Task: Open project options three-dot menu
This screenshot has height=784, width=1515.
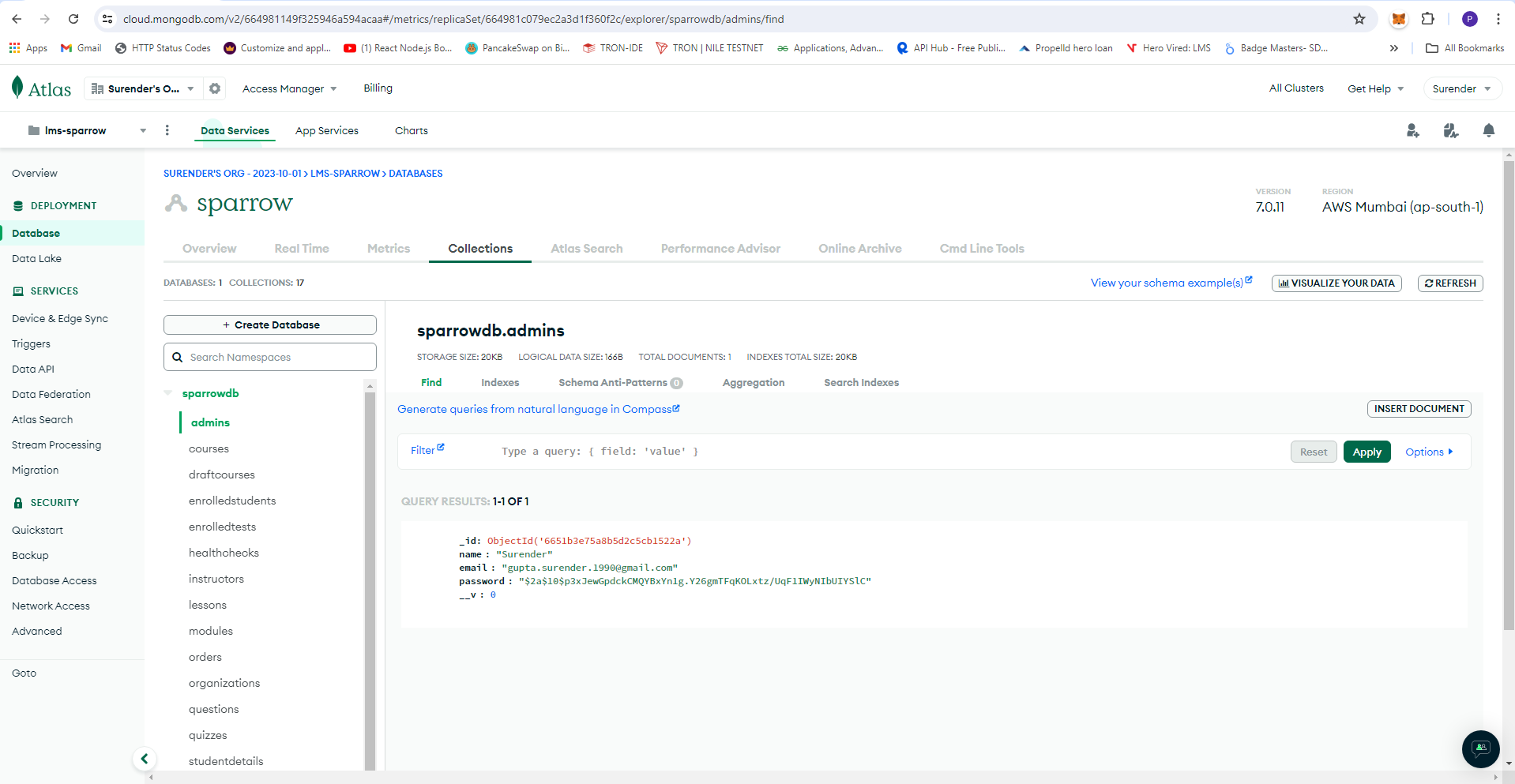Action: pyautogui.click(x=167, y=130)
